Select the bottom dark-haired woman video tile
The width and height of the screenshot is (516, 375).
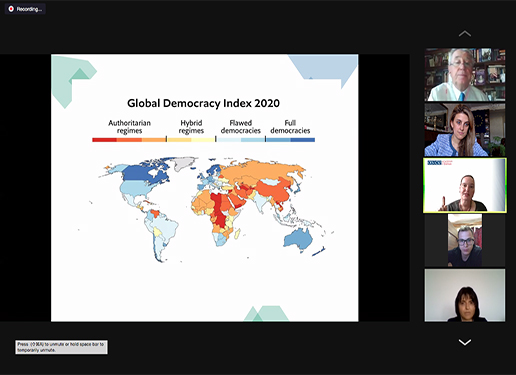[x=465, y=295]
